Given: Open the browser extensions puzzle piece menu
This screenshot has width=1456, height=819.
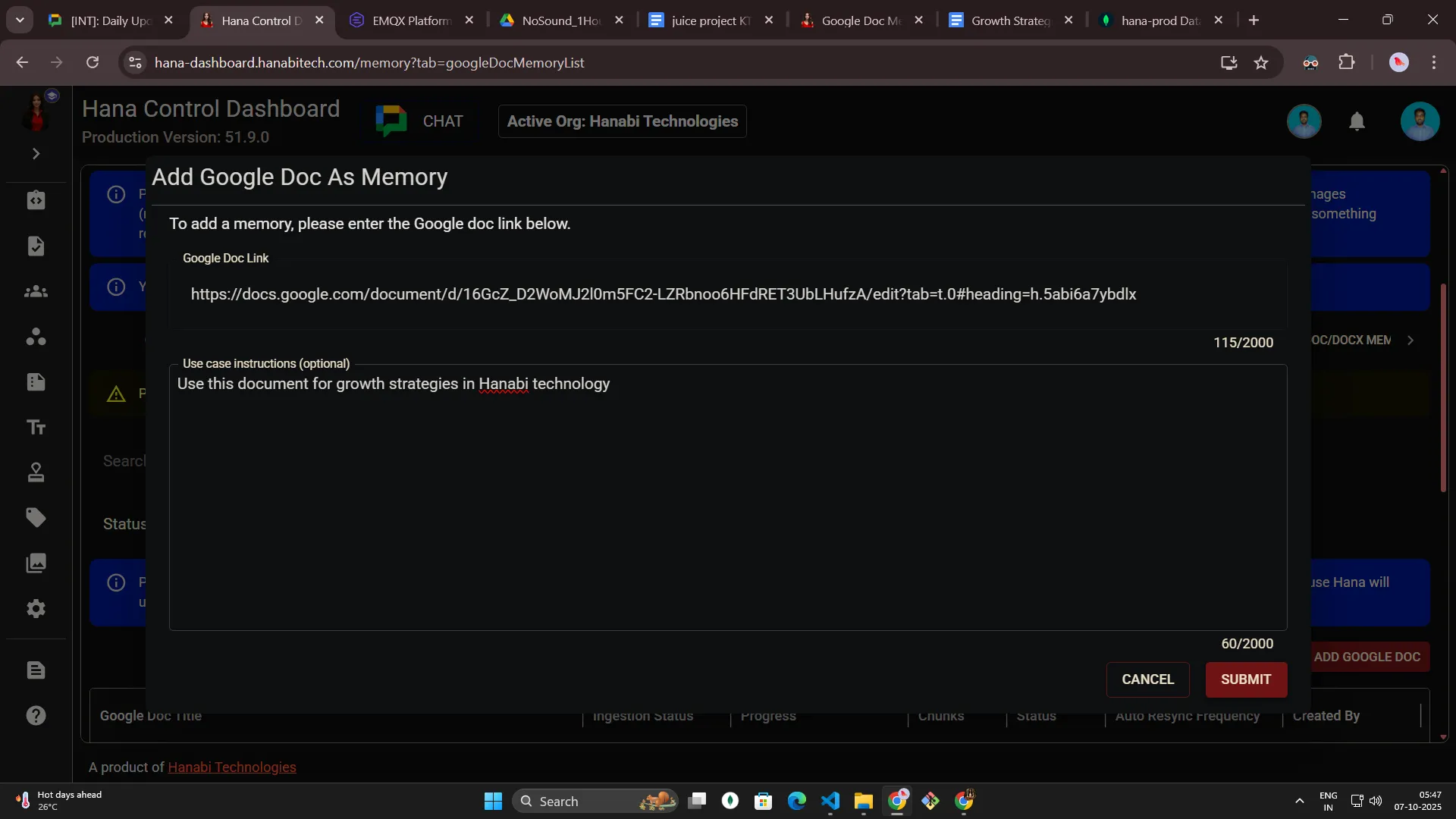Looking at the screenshot, I should 1348,62.
